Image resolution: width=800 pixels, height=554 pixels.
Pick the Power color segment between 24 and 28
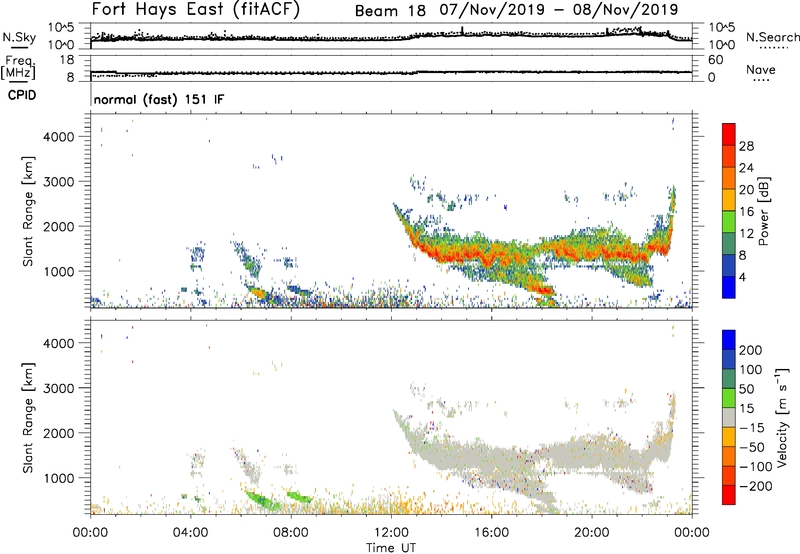[729, 157]
